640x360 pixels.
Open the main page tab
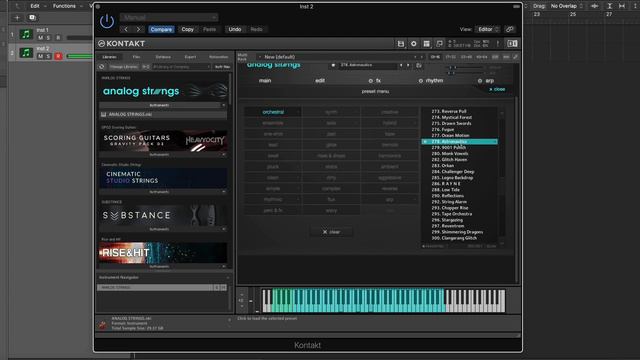point(265,81)
